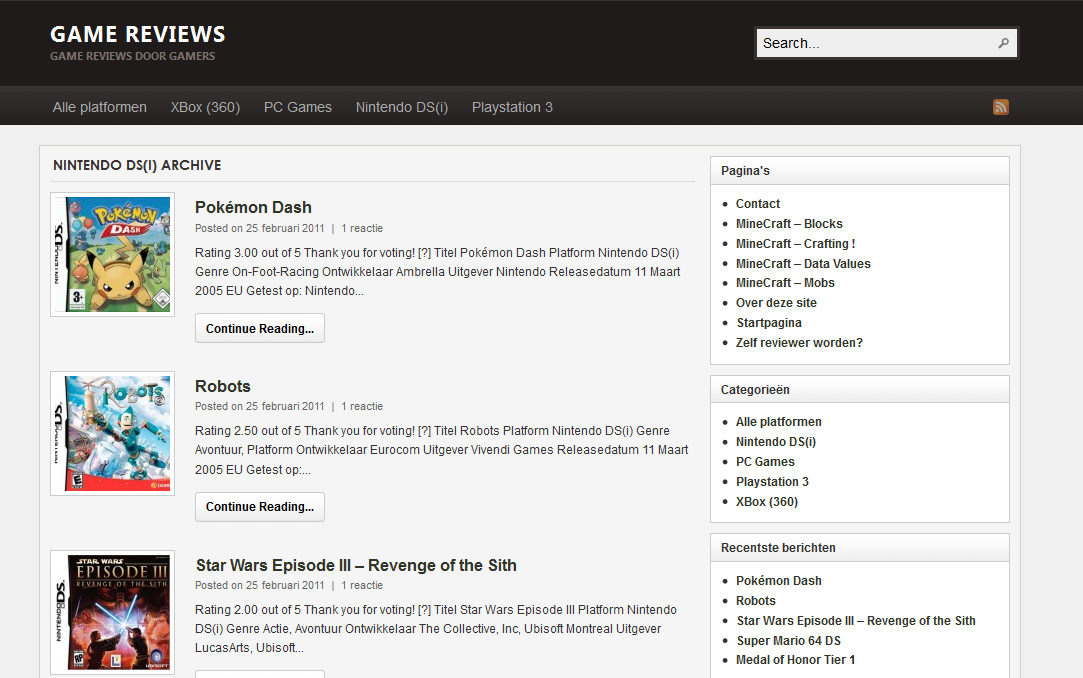The image size is (1083, 678).
Task: Open the Contact page link
Action: (x=758, y=204)
